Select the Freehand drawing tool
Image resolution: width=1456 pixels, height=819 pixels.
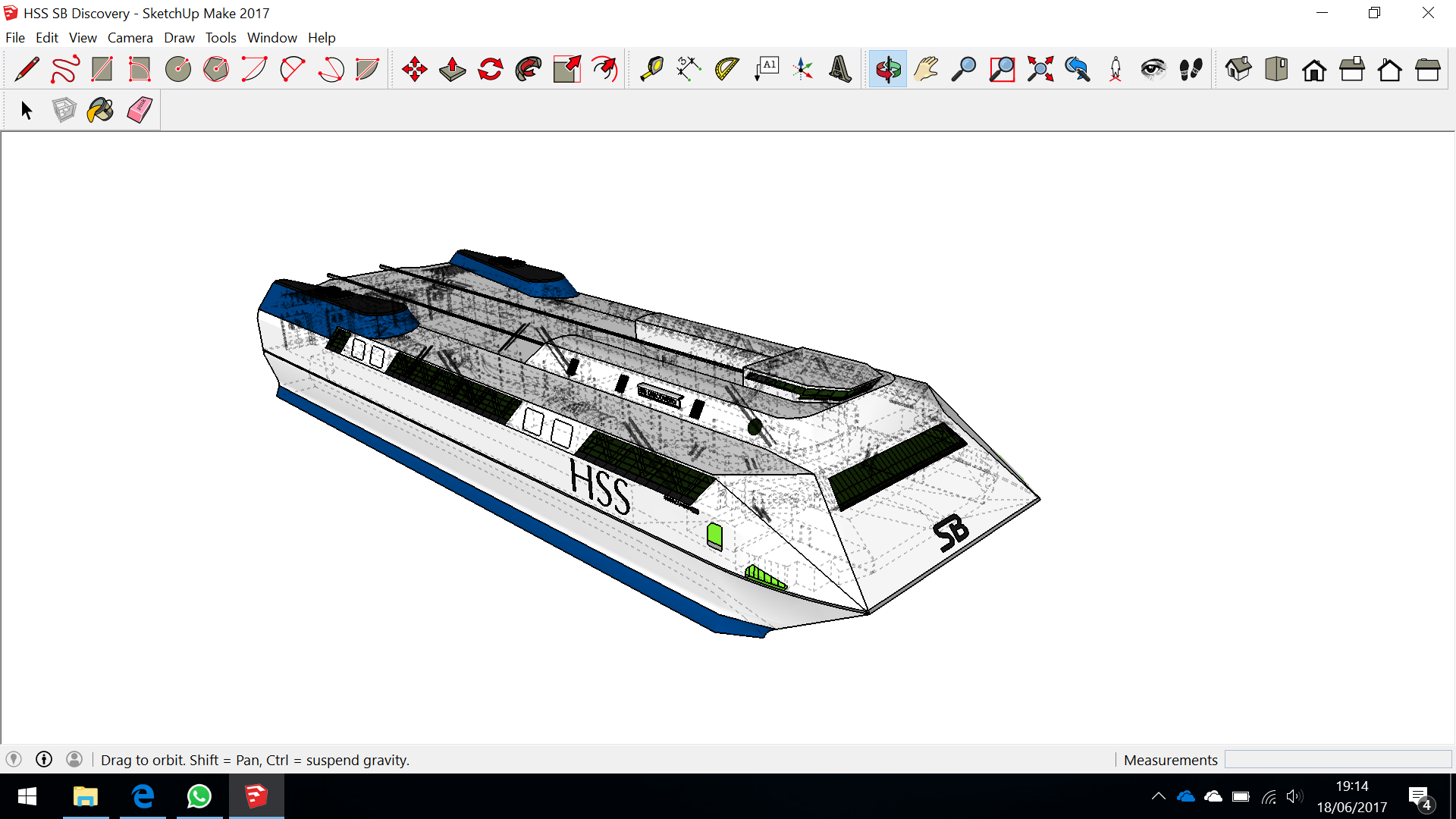point(64,69)
